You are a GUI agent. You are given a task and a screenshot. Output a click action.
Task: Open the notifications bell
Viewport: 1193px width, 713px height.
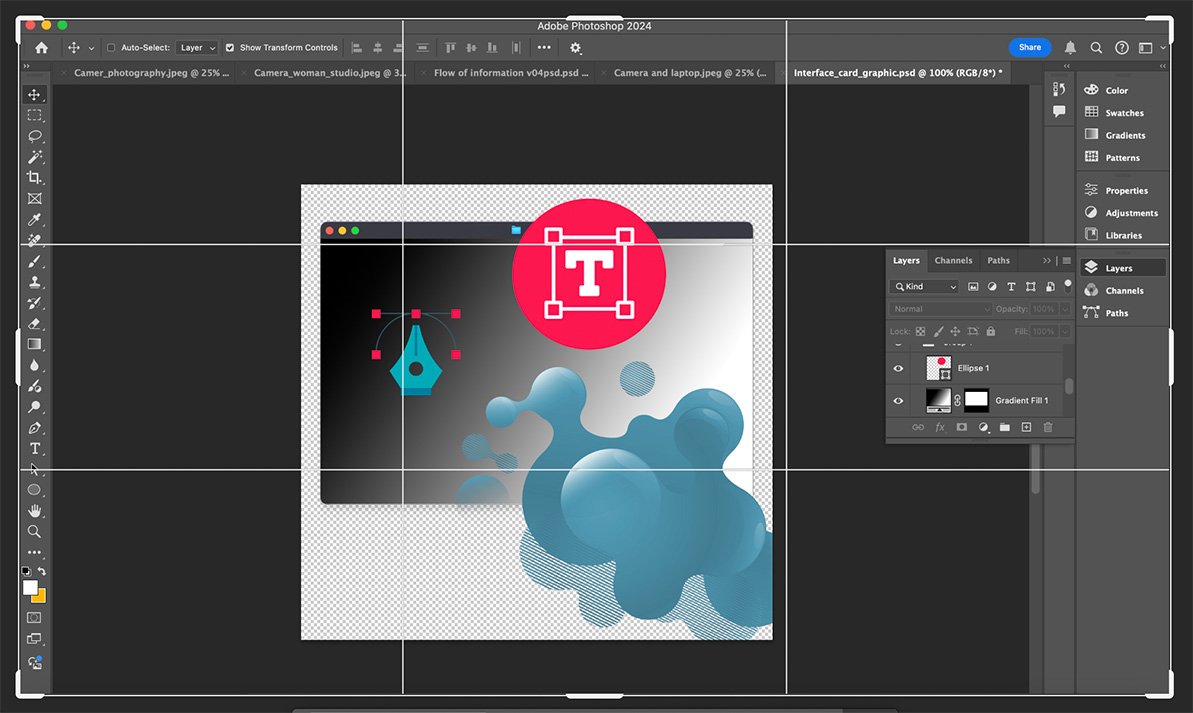pos(1071,47)
